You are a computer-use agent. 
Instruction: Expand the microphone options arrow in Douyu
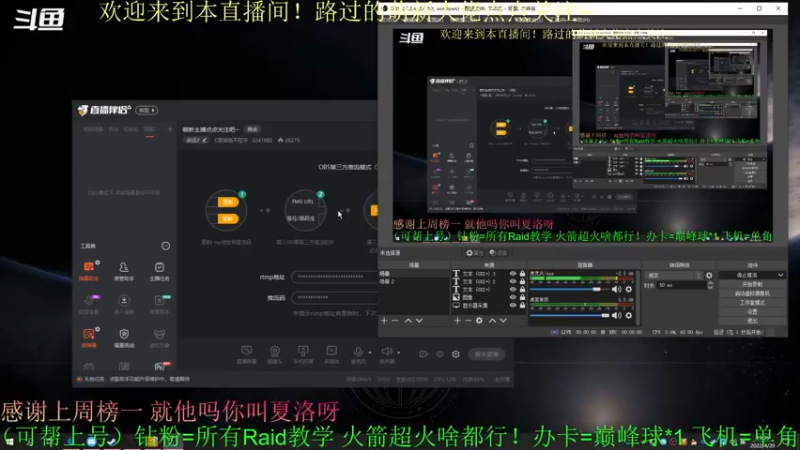[x=370, y=352]
